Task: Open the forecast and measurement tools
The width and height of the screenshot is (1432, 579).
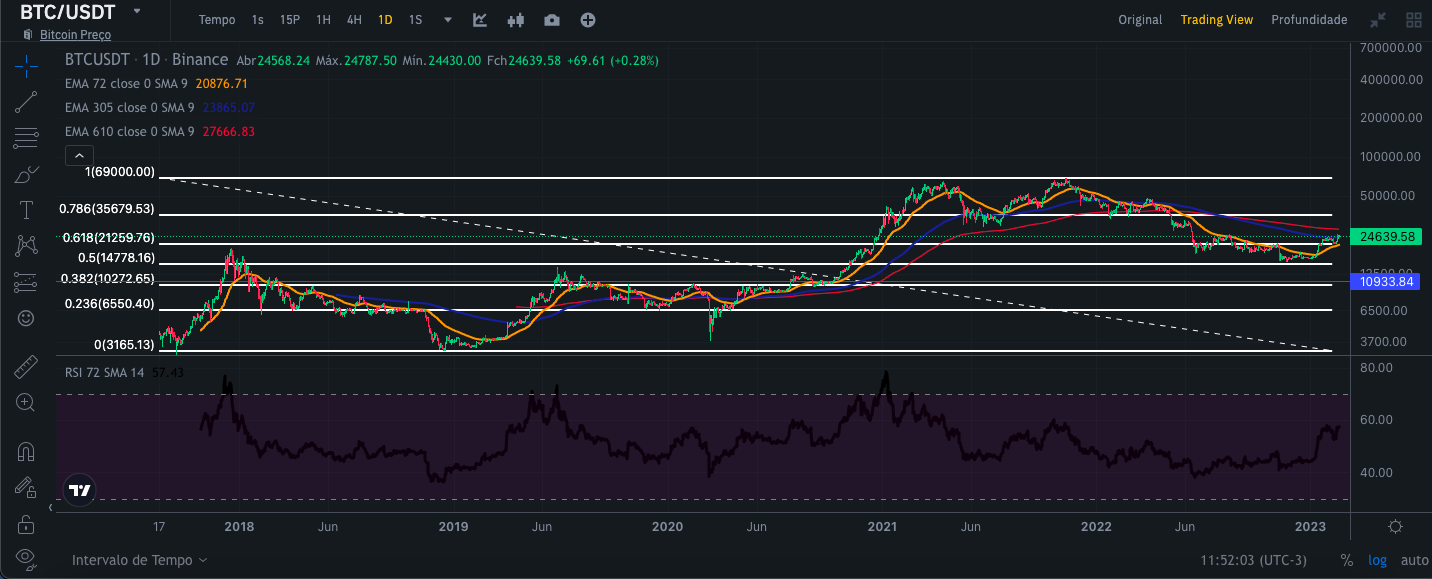Action: 26,282
